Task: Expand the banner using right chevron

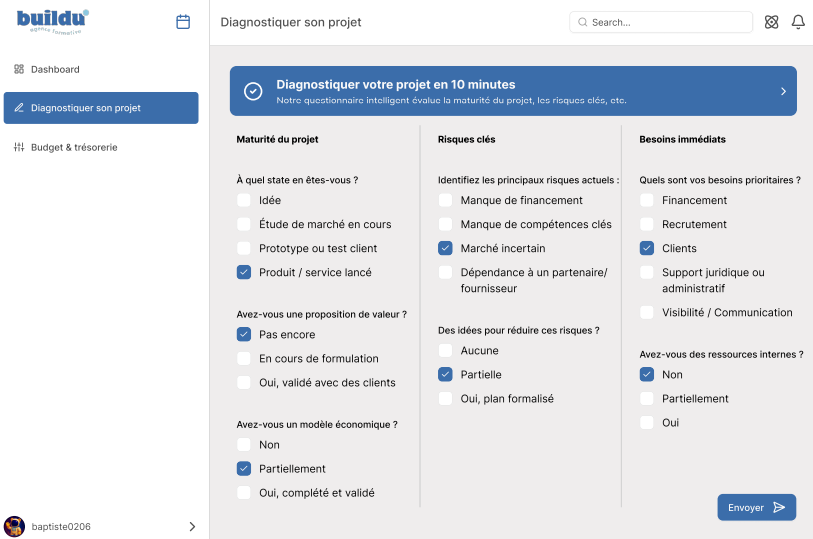Action: click(x=783, y=91)
